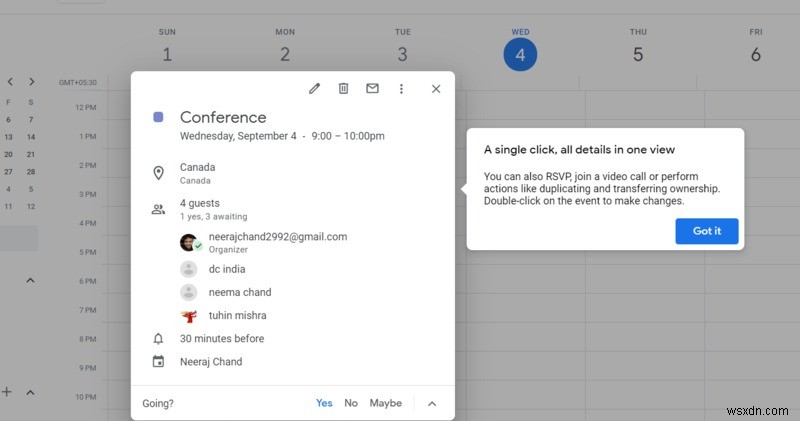The image size is (800, 421).
Task: Collapse bottom sidebar section next to plus icon
Action: click(x=31, y=392)
